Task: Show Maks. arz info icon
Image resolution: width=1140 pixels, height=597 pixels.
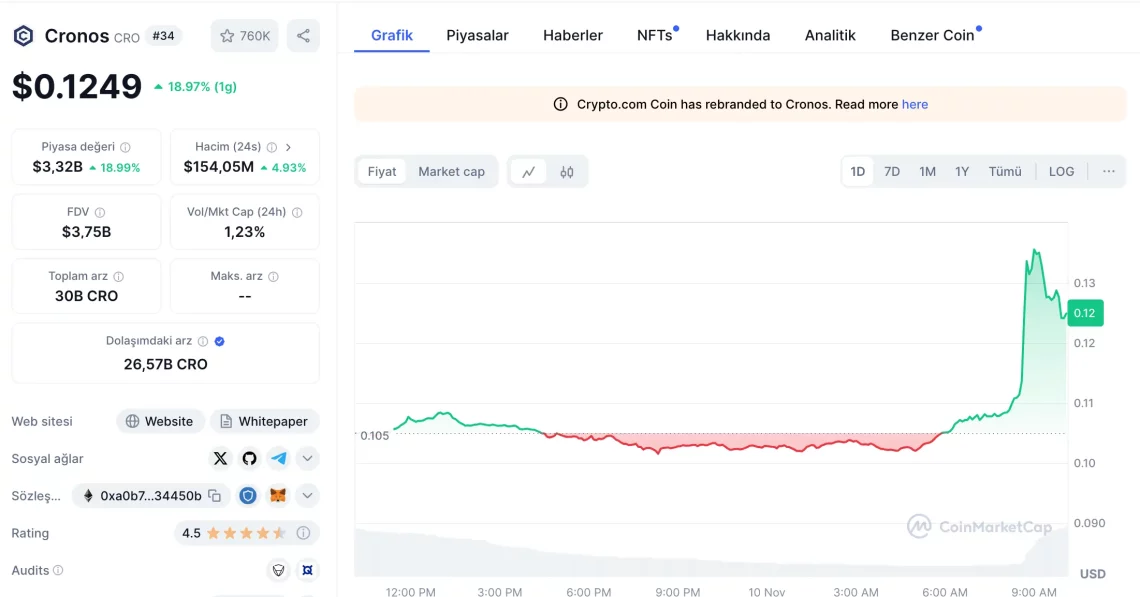Action: (x=273, y=276)
